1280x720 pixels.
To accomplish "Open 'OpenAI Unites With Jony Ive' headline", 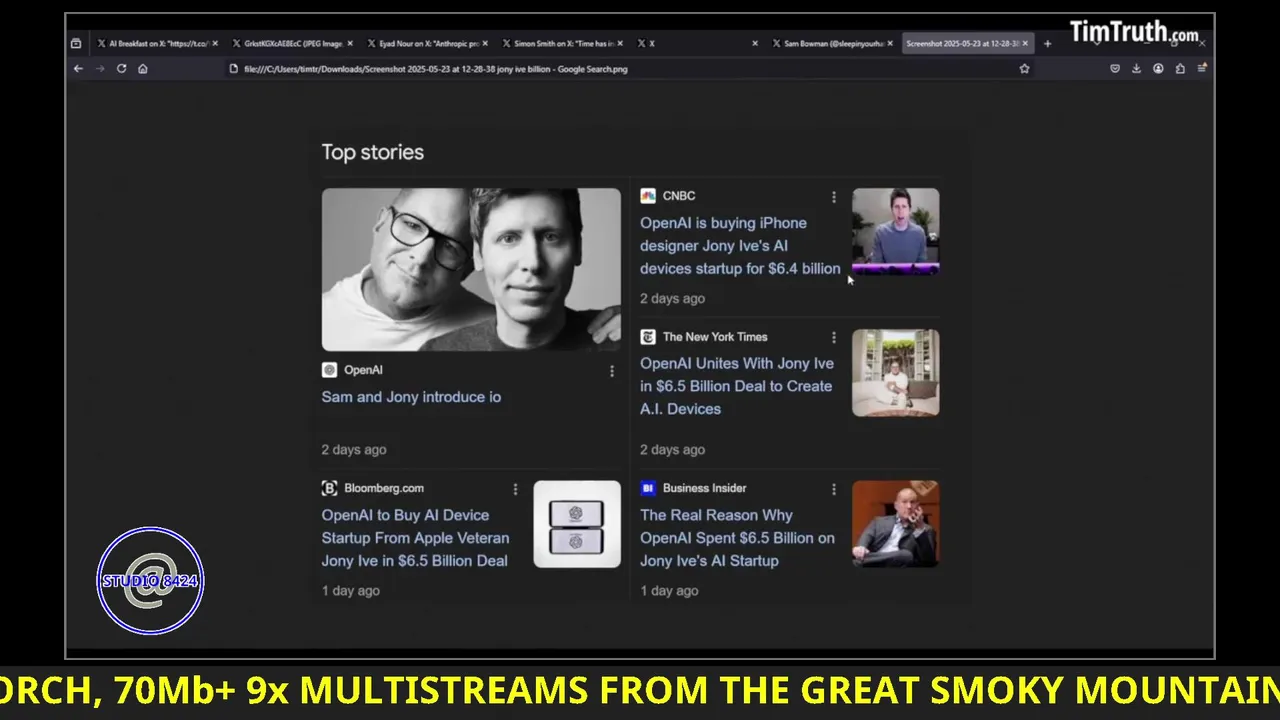I will (x=737, y=386).
